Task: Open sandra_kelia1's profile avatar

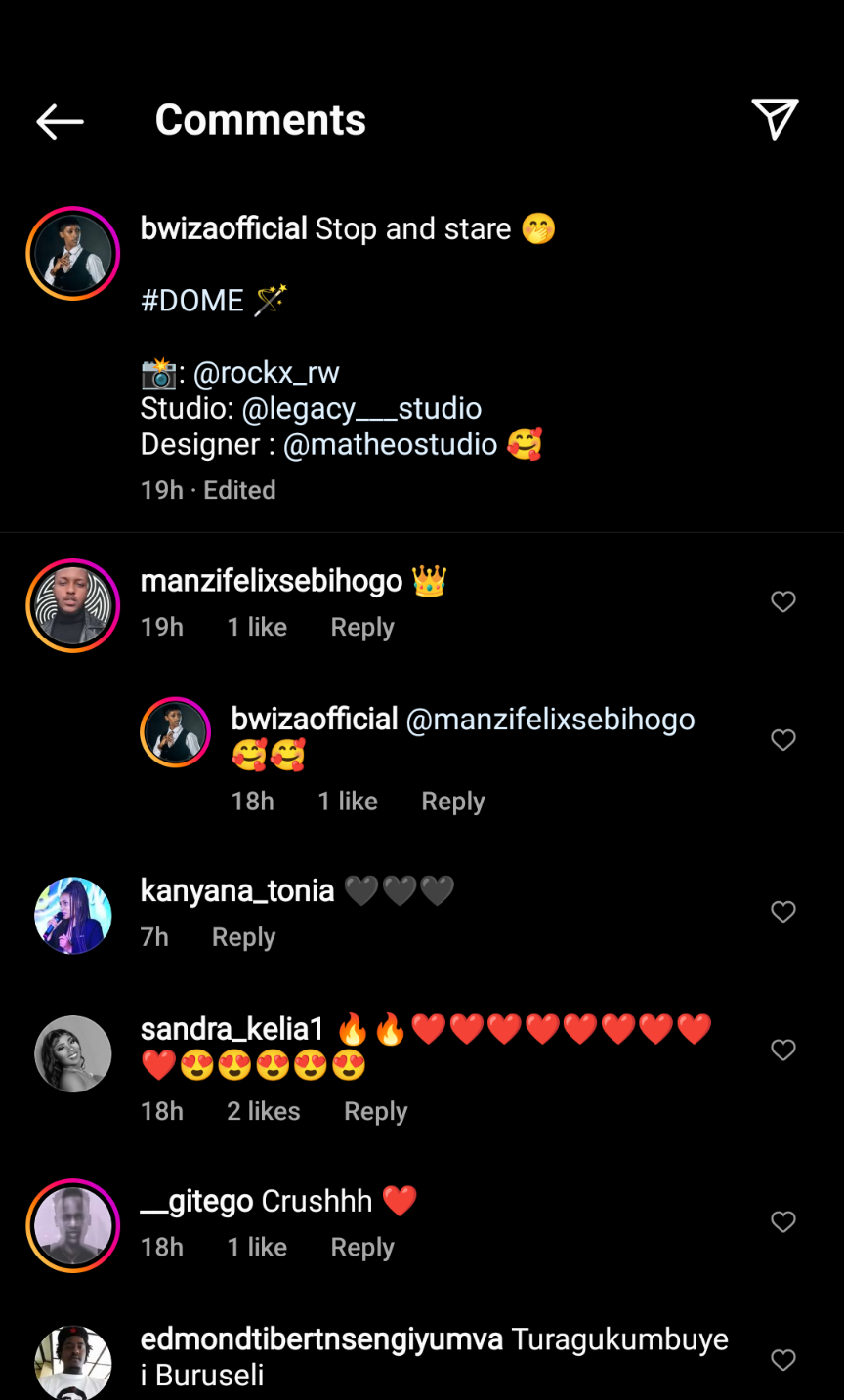Action: (x=73, y=1054)
